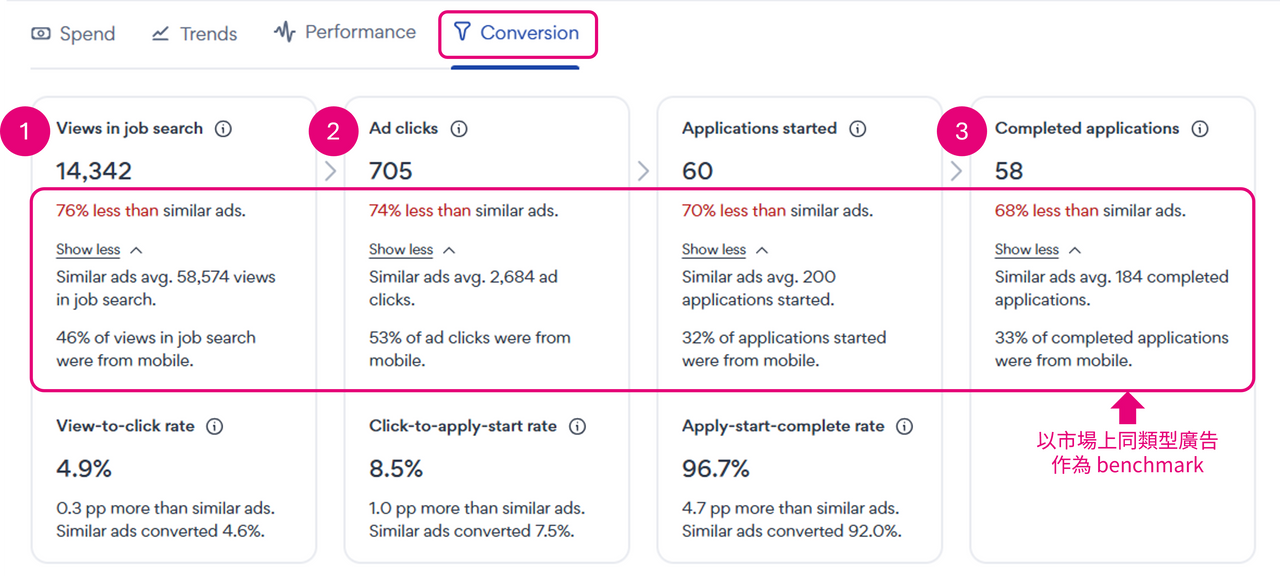Click the 4.9% view-to-click rate value

84,469
